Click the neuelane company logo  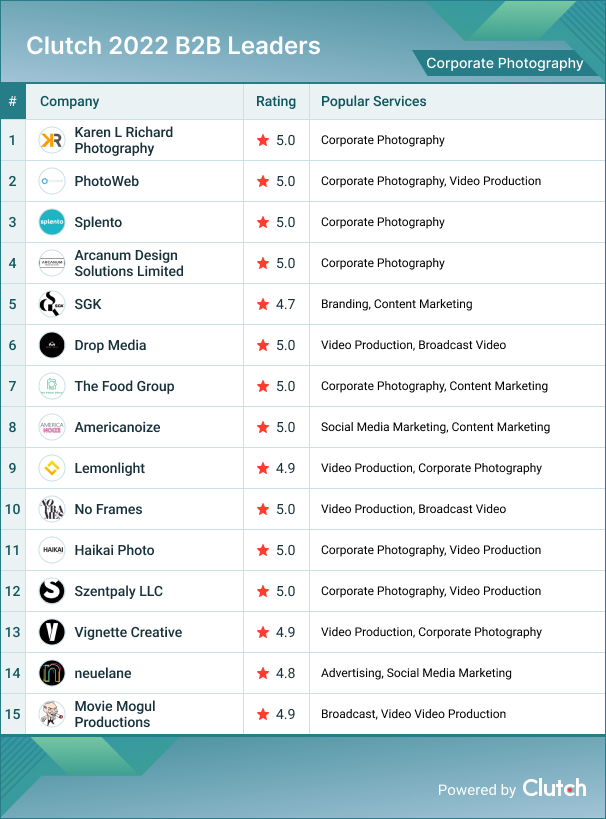click(x=51, y=673)
